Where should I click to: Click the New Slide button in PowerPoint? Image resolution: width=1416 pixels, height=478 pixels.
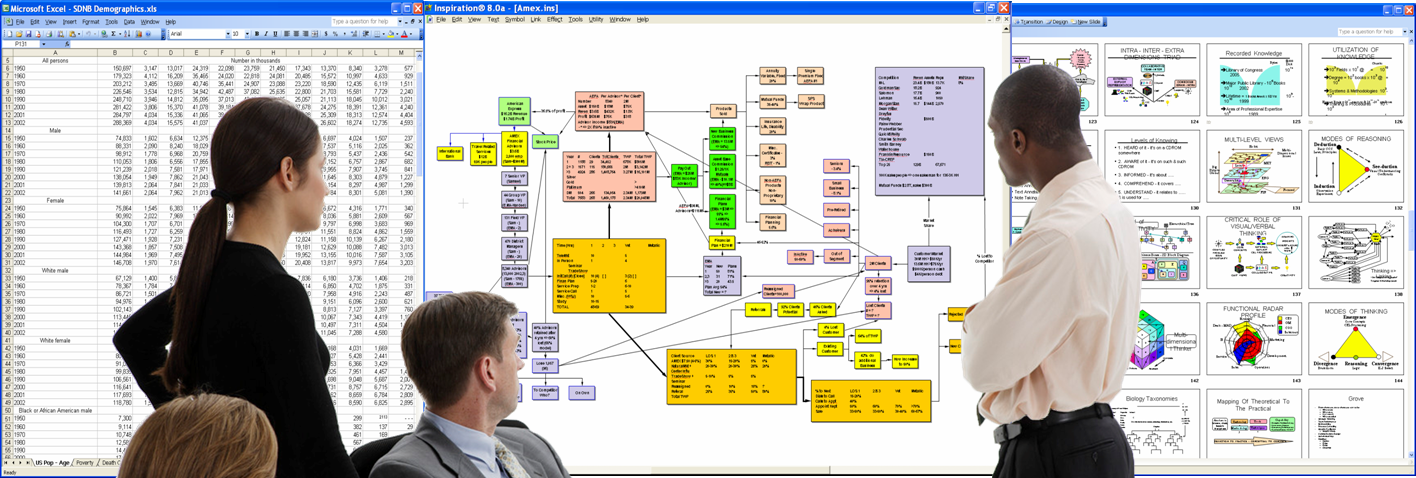1086,22
